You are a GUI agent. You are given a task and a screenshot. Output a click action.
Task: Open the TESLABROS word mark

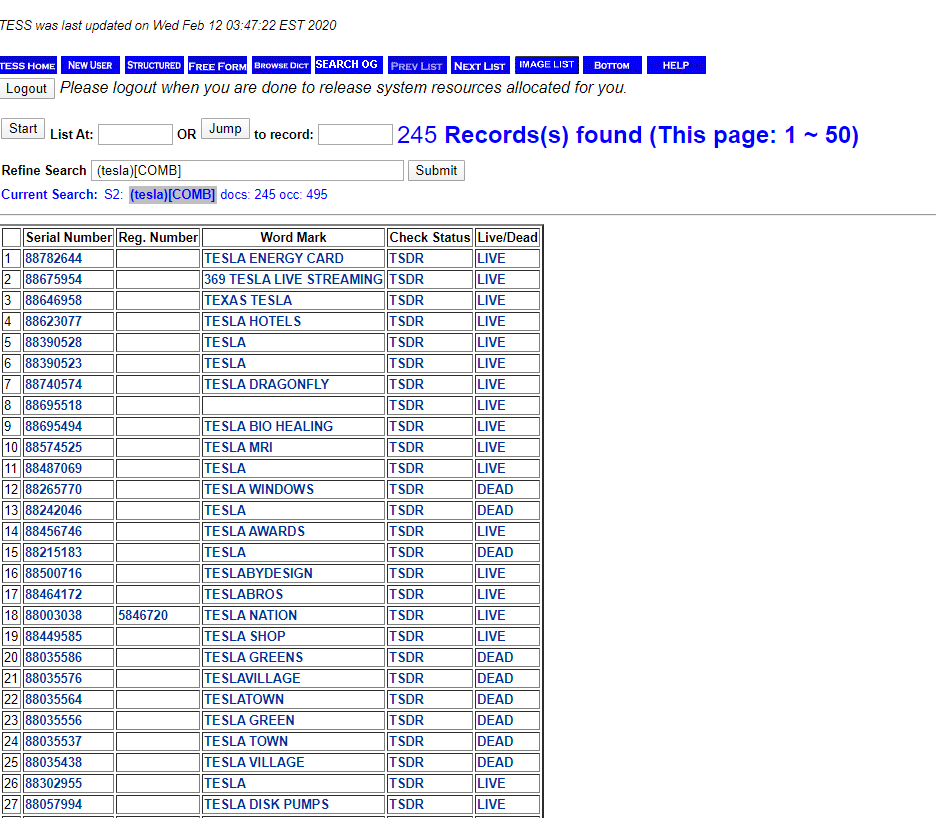[x=244, y=594]
